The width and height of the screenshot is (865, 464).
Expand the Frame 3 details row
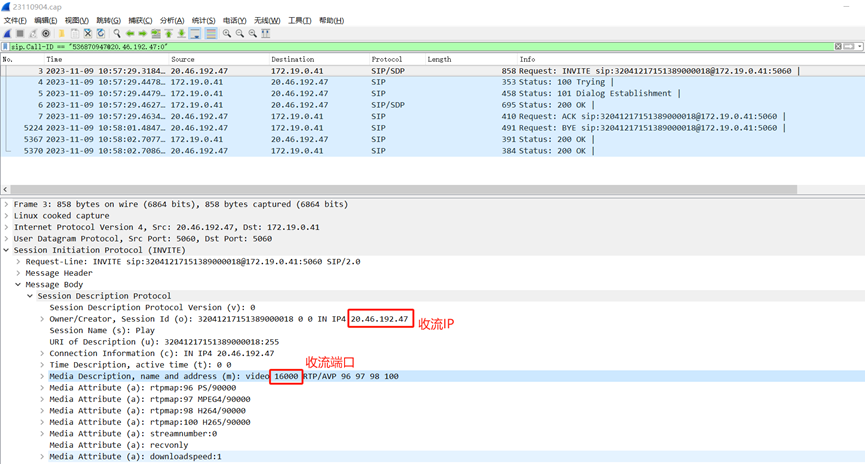pyautogui.click(x=7, y=204)
